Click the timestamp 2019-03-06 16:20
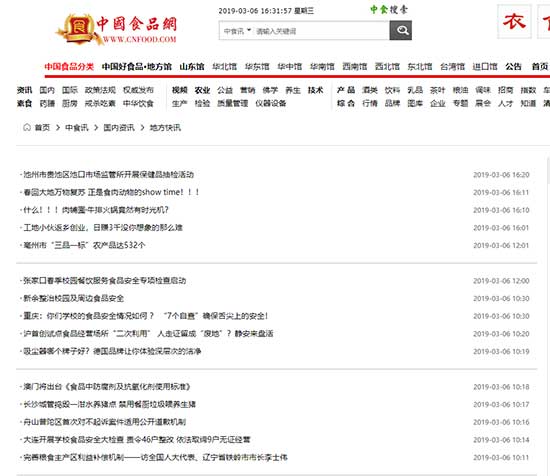Image resolution: width=550 pixels, height=476 pixels. (501, 175)
